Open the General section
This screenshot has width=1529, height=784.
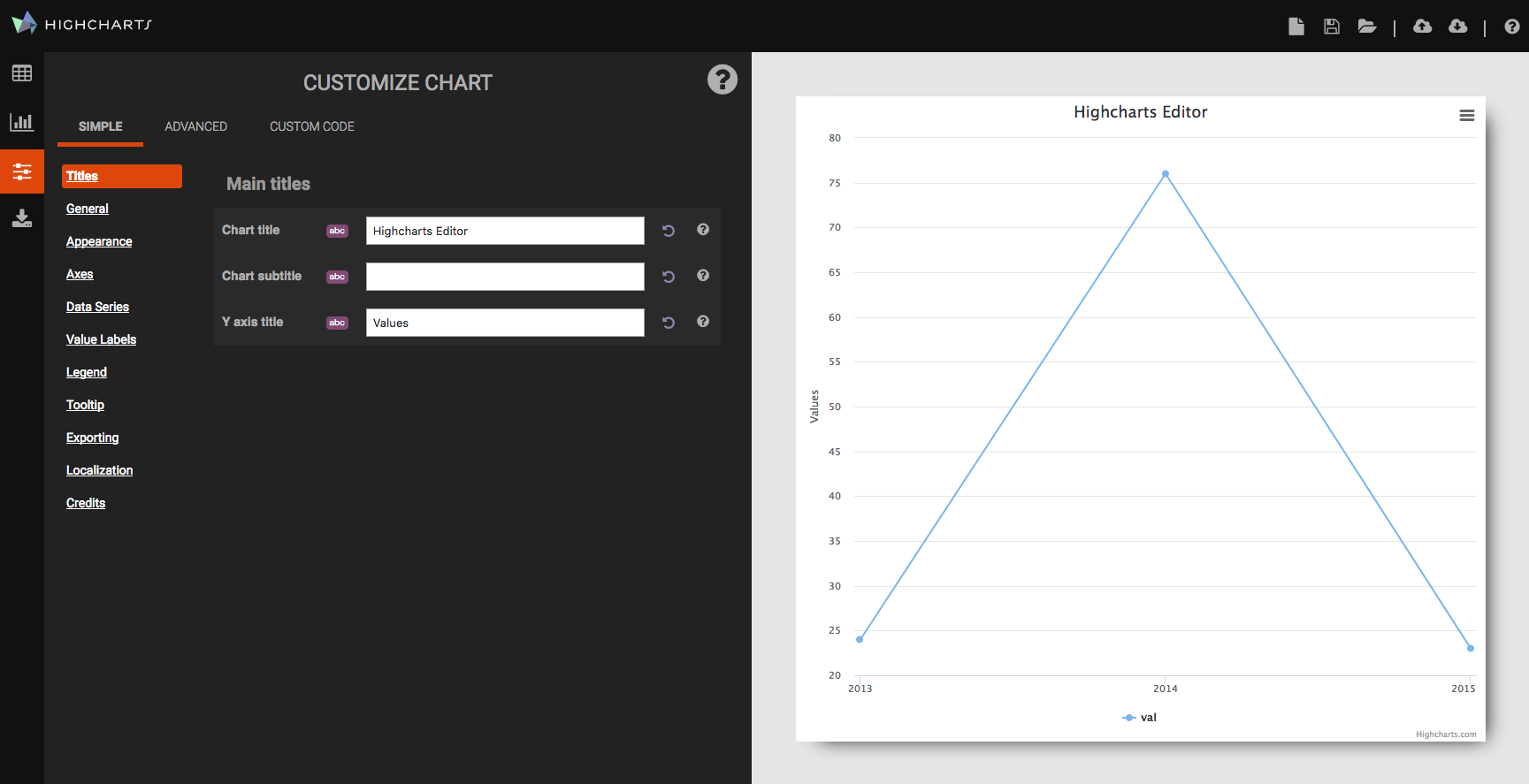[x=88, y=209]
